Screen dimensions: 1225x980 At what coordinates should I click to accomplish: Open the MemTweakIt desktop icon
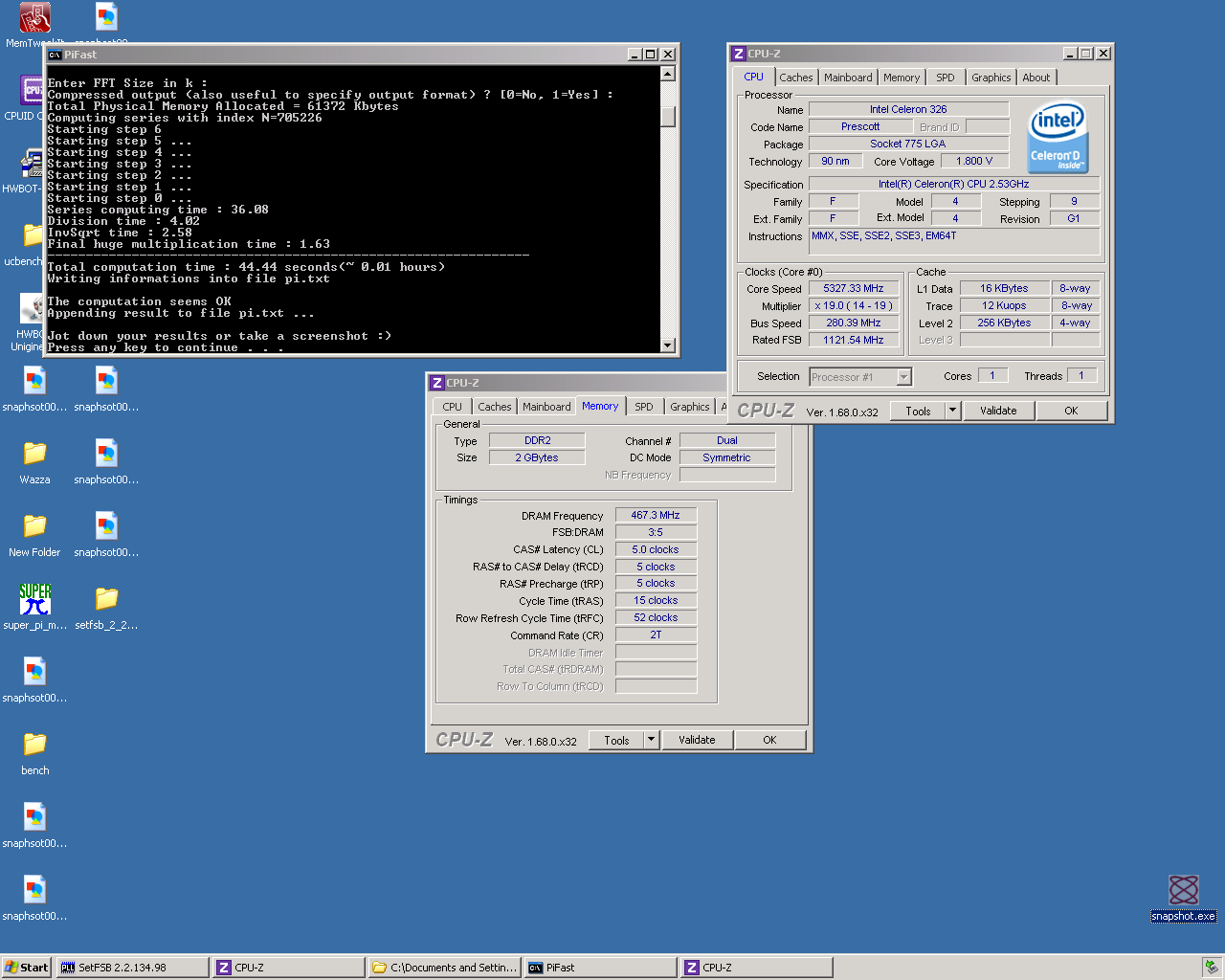(35, 17)
